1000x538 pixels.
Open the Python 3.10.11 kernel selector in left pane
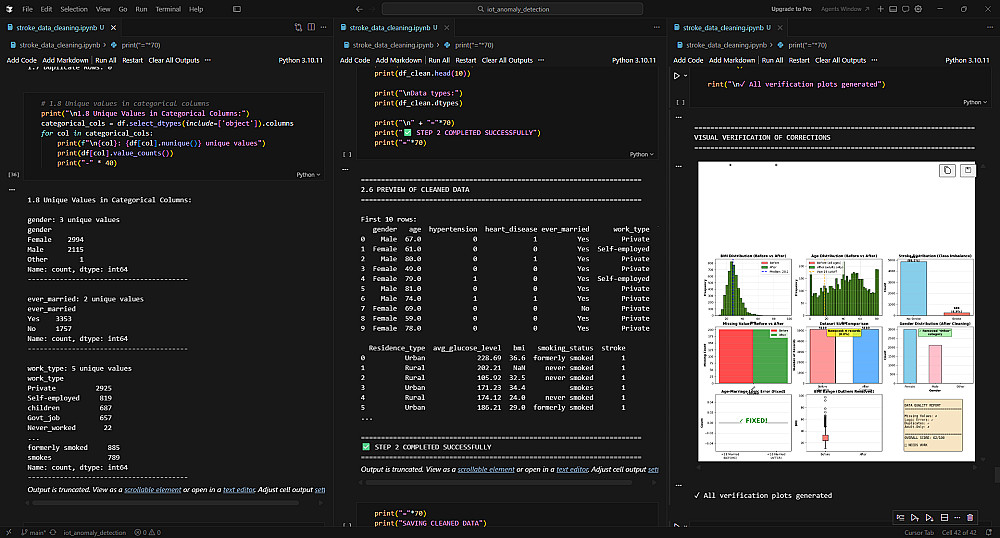pyautogui.click(x=300, y=60)
